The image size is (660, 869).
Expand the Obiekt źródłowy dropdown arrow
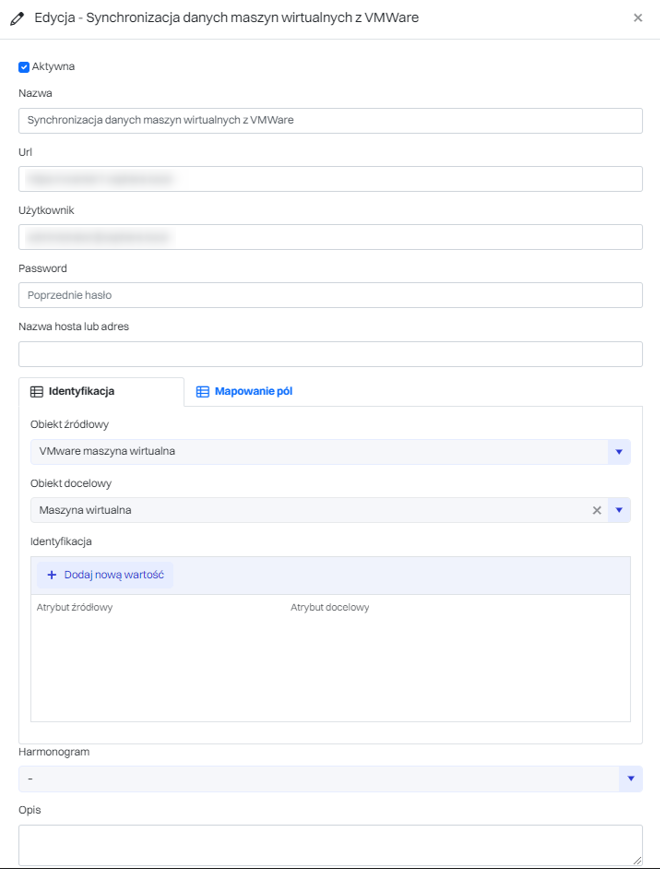[x=619, y=452]
